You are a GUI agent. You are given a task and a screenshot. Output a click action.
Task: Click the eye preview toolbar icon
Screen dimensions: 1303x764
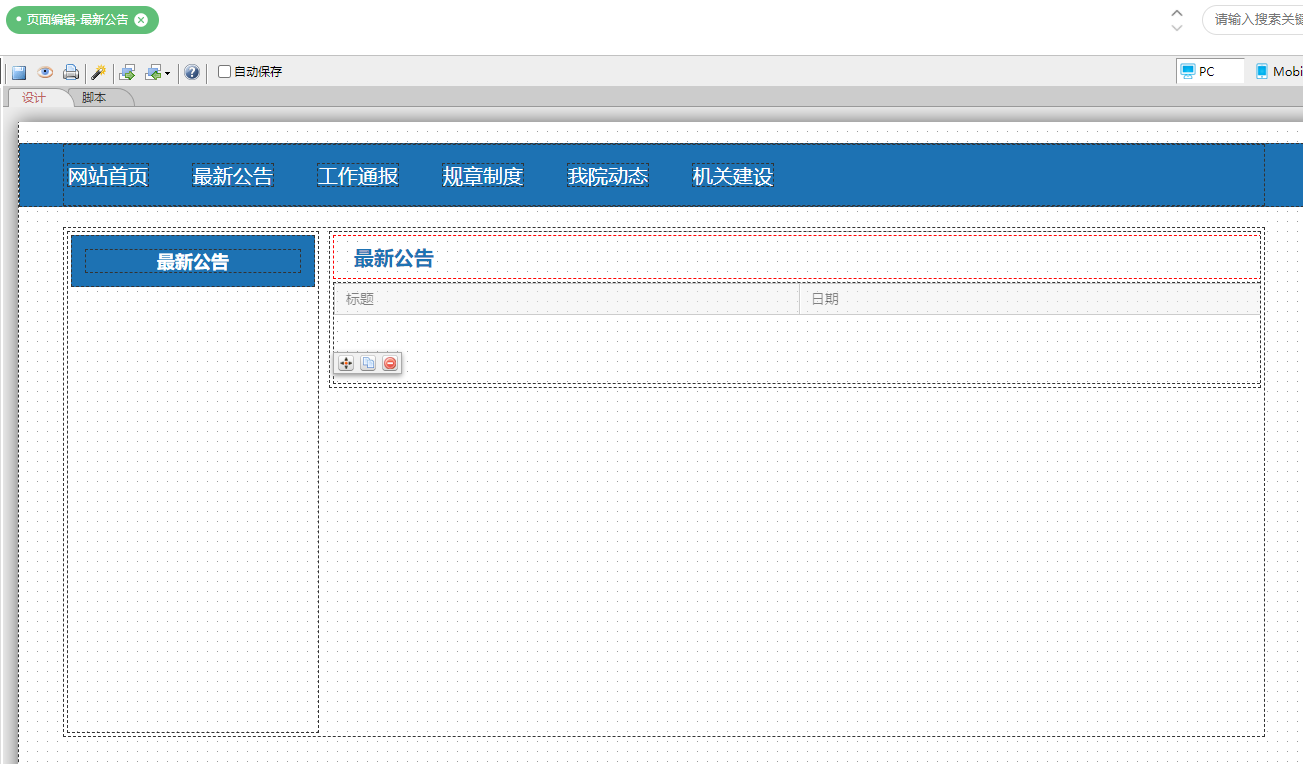[45, 72]
